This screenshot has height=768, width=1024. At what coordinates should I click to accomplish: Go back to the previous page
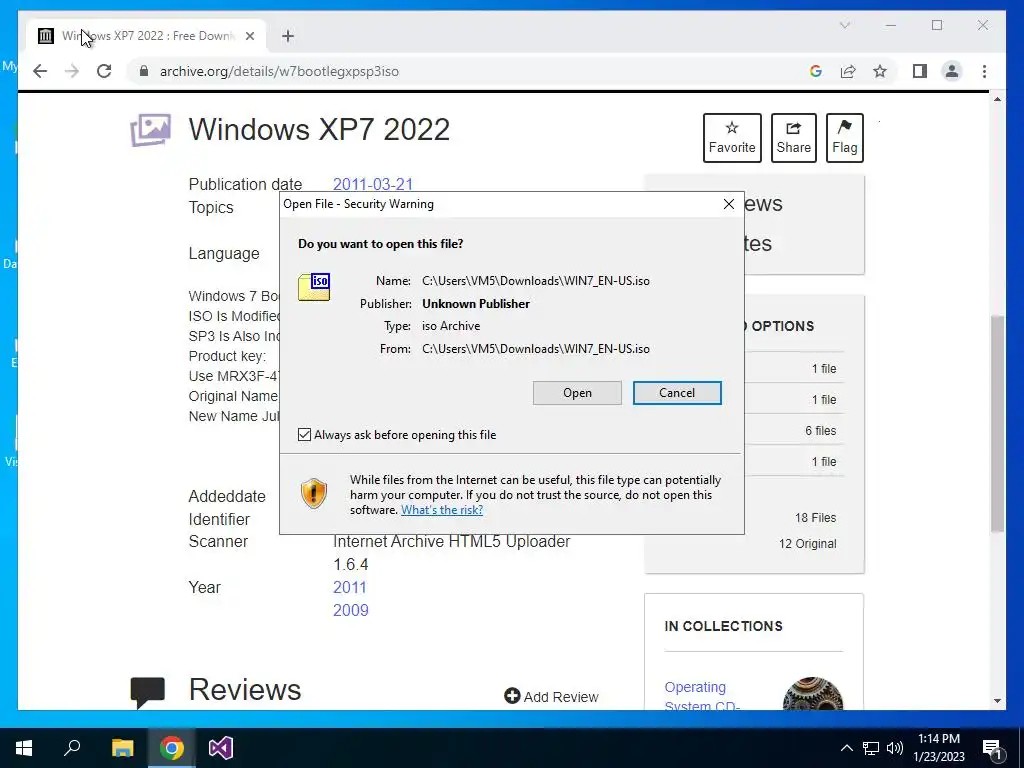tap(40, 71)
